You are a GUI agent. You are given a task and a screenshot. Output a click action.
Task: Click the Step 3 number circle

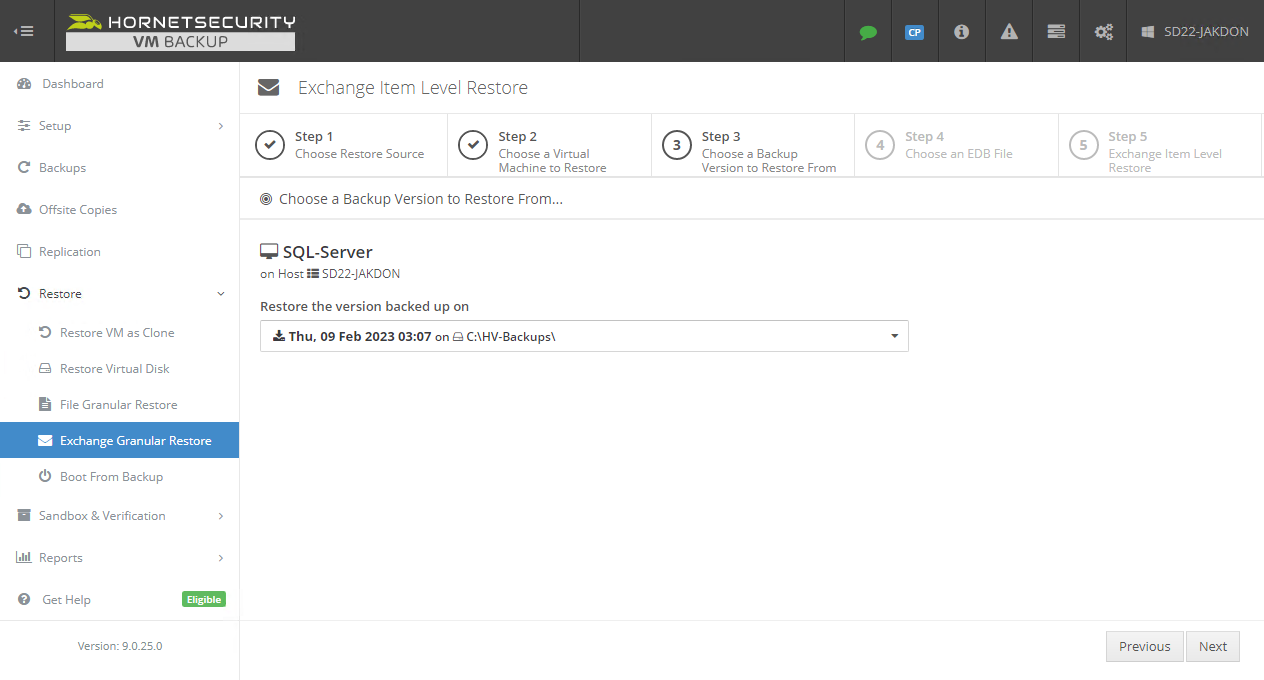[677, 145]
